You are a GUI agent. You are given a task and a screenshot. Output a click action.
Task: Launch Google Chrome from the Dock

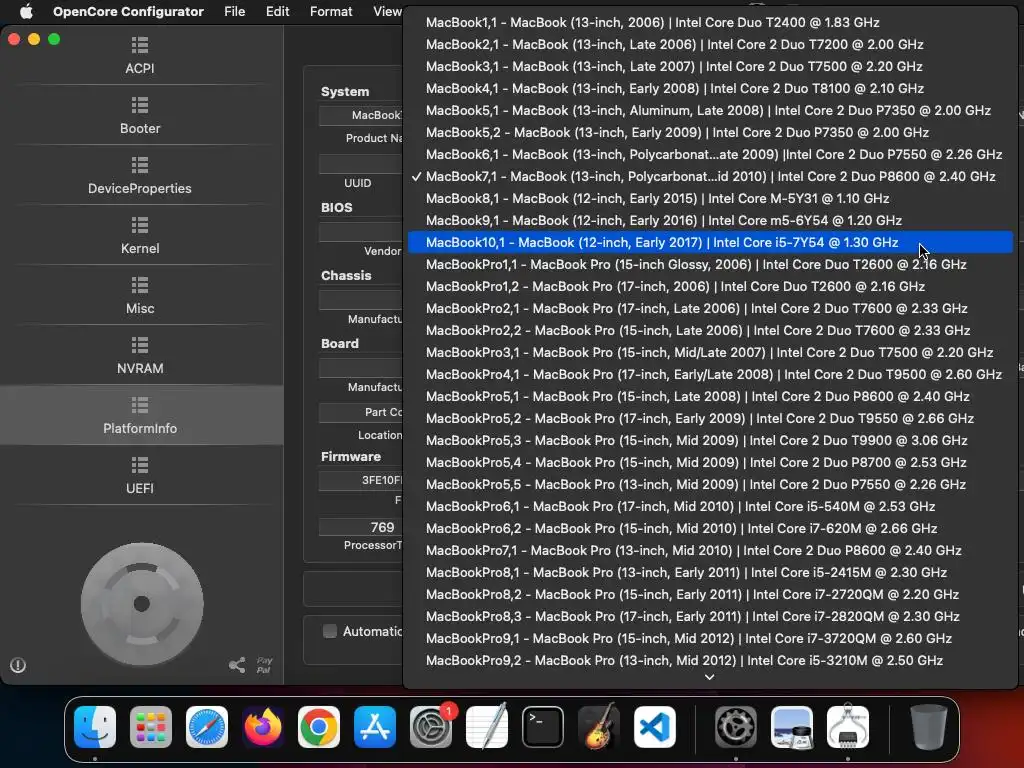tap(319, 727)
